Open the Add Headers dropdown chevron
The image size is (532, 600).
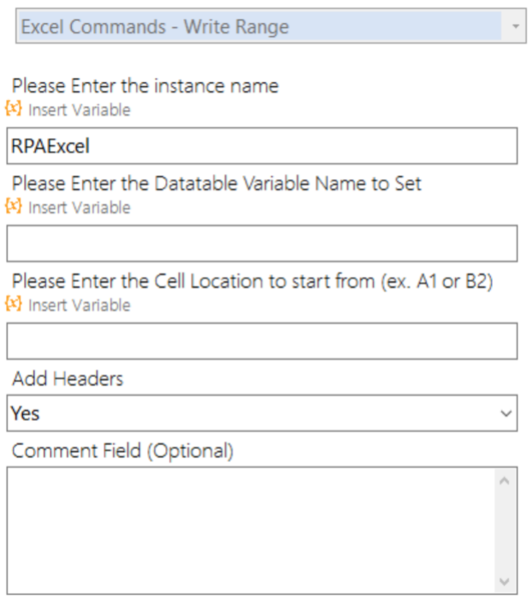point(506,413)
